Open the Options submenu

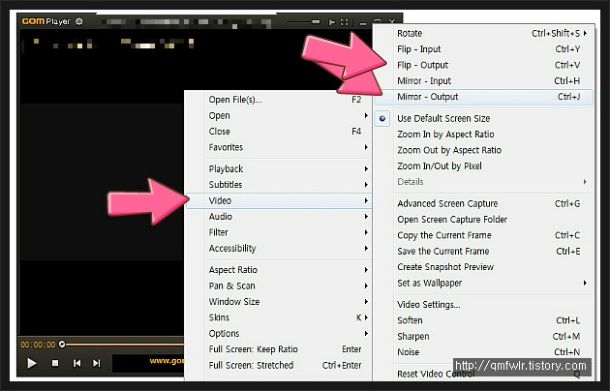click(x=279, y=333)
